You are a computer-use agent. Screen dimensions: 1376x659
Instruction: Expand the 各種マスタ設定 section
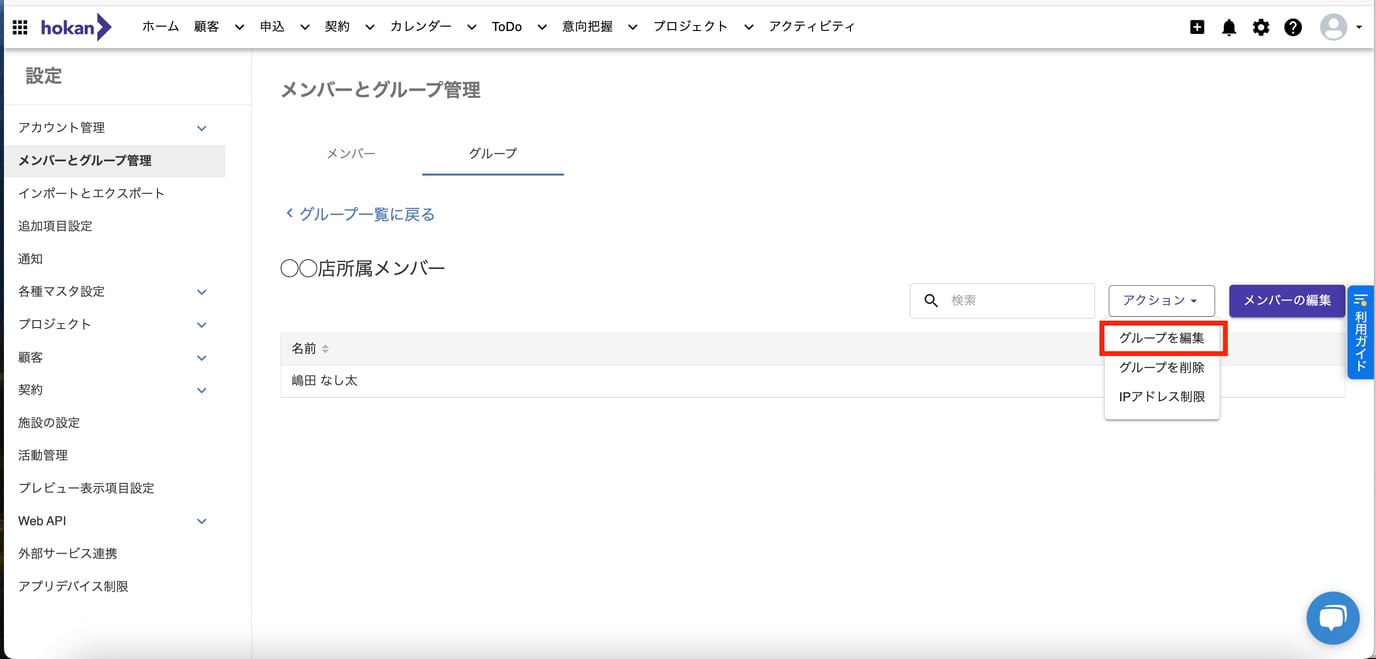[x=201, y=292]
